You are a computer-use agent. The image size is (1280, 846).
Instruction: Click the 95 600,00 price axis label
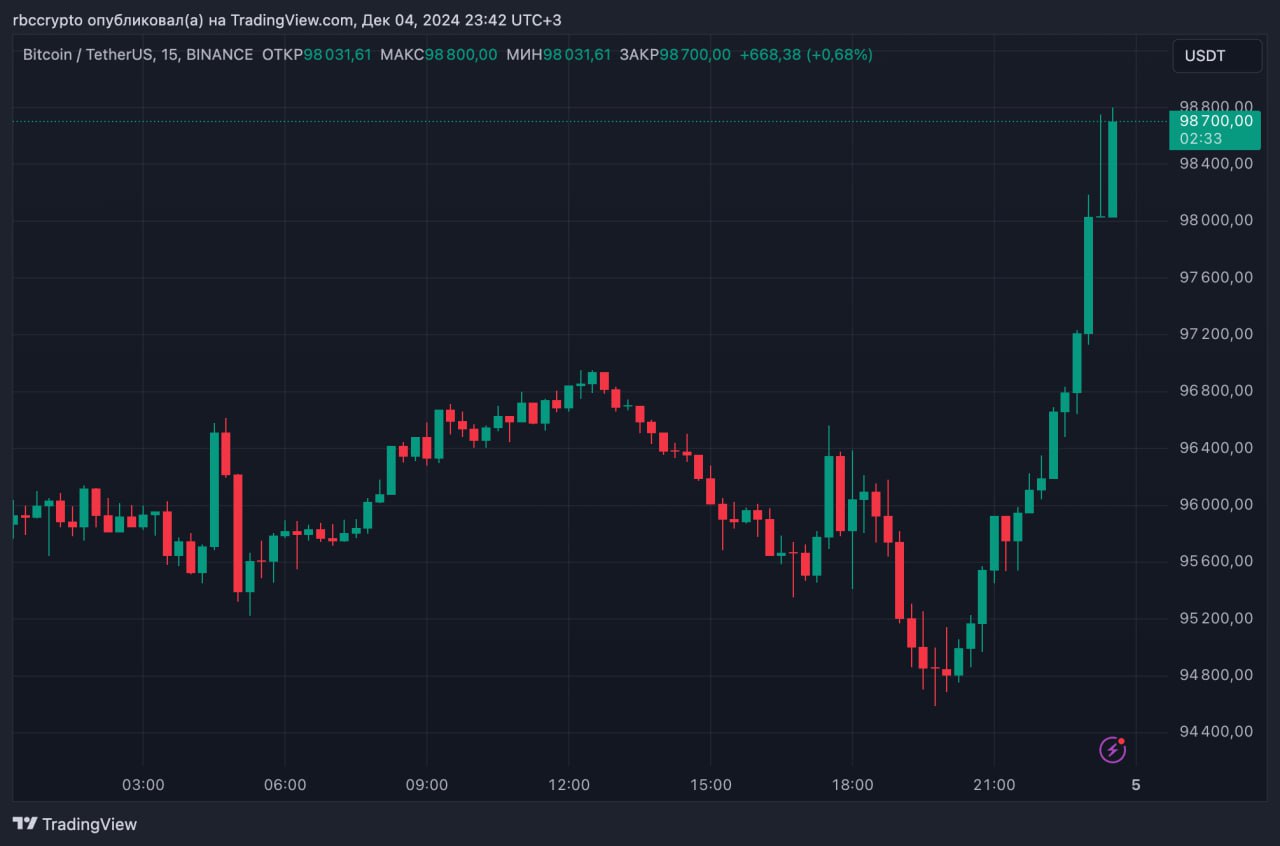(1215, 561)
